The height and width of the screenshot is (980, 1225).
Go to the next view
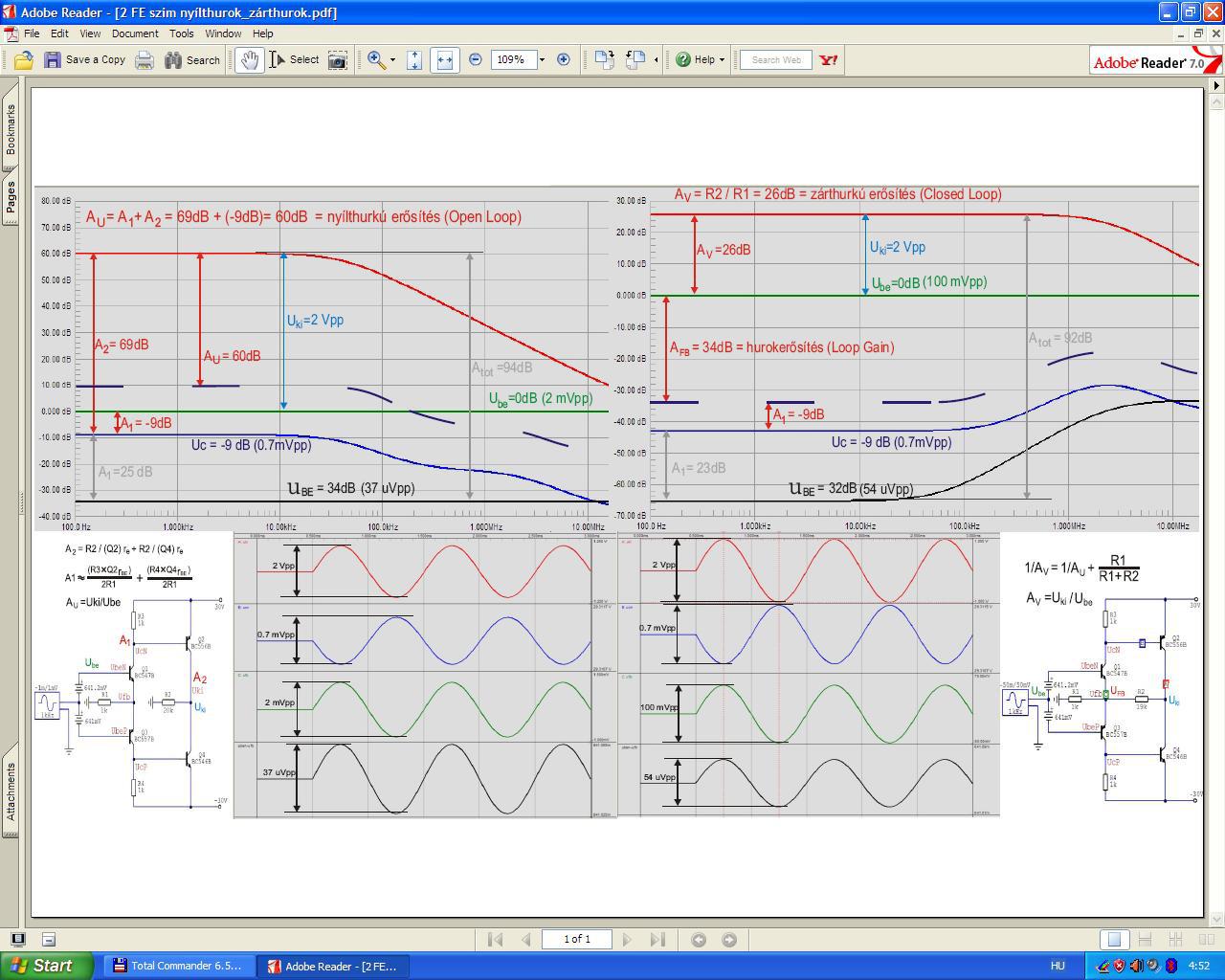pyautogui.click(x=729, y=940)
